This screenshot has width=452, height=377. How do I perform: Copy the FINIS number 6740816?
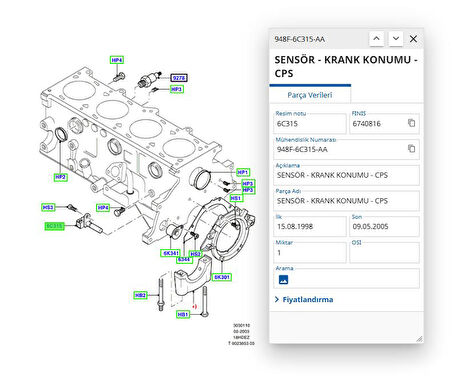[x=412, y=123]
